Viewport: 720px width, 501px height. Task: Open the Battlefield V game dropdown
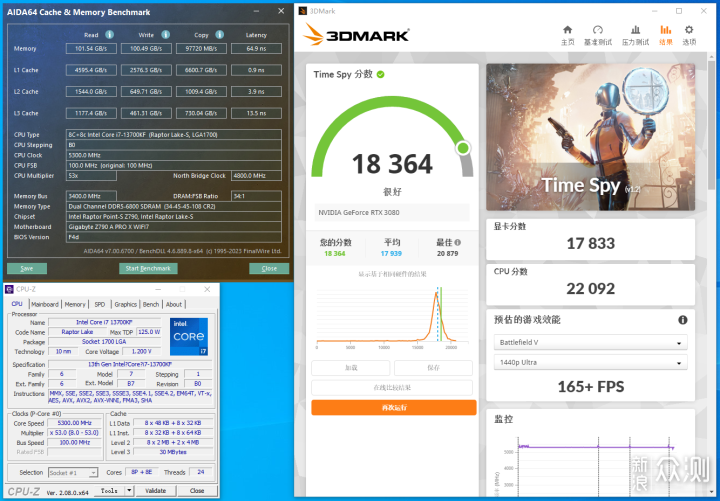pos(591,343)
